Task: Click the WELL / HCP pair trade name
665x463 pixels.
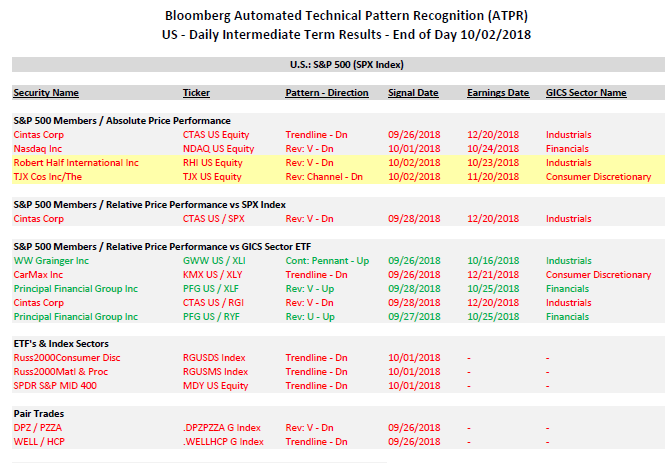Action: pos(39,442)
